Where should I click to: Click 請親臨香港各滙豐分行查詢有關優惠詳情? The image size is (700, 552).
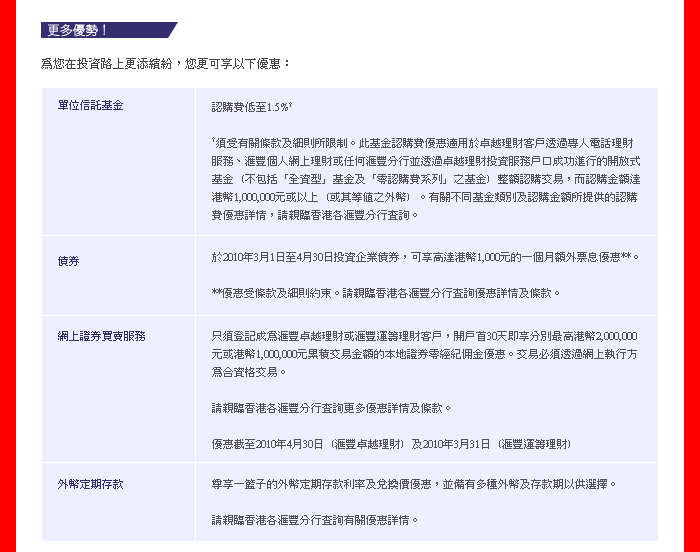(314, 520)
